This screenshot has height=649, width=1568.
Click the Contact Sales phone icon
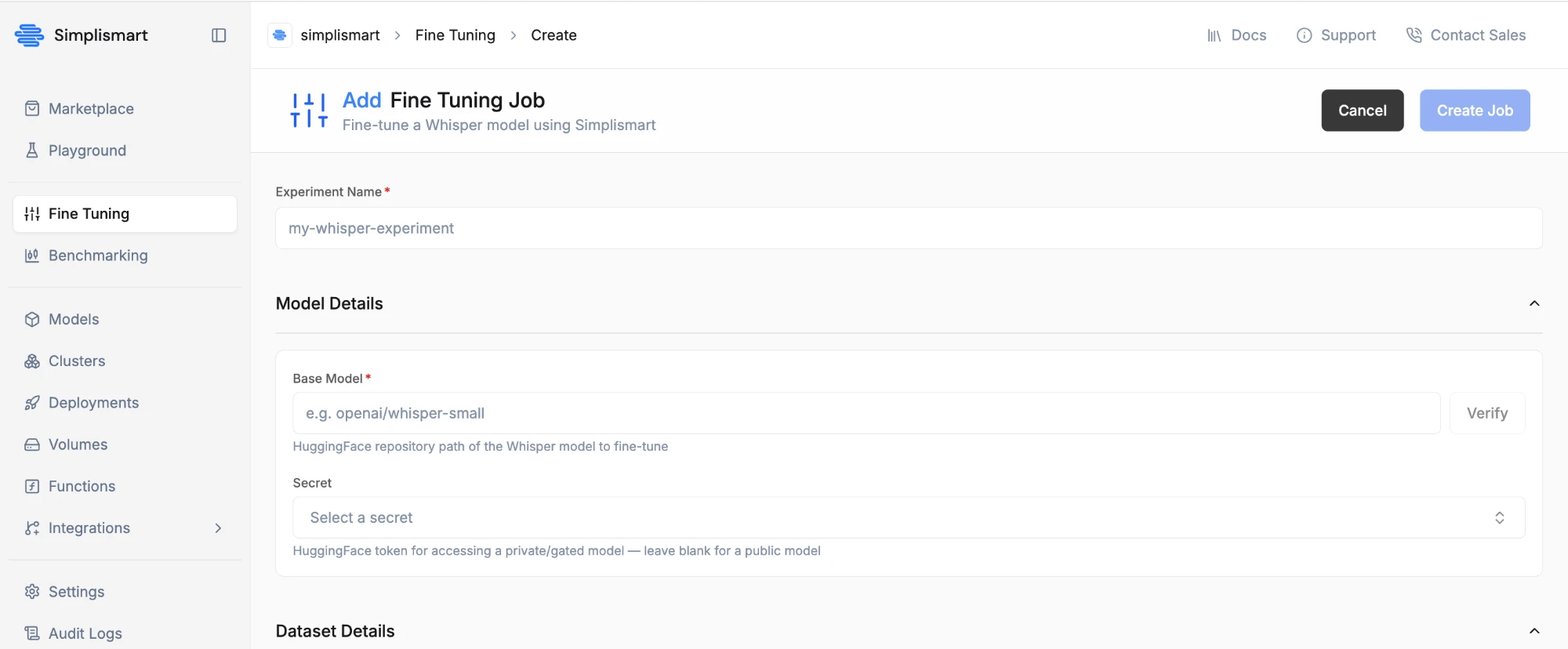[x=1414, y=35]
